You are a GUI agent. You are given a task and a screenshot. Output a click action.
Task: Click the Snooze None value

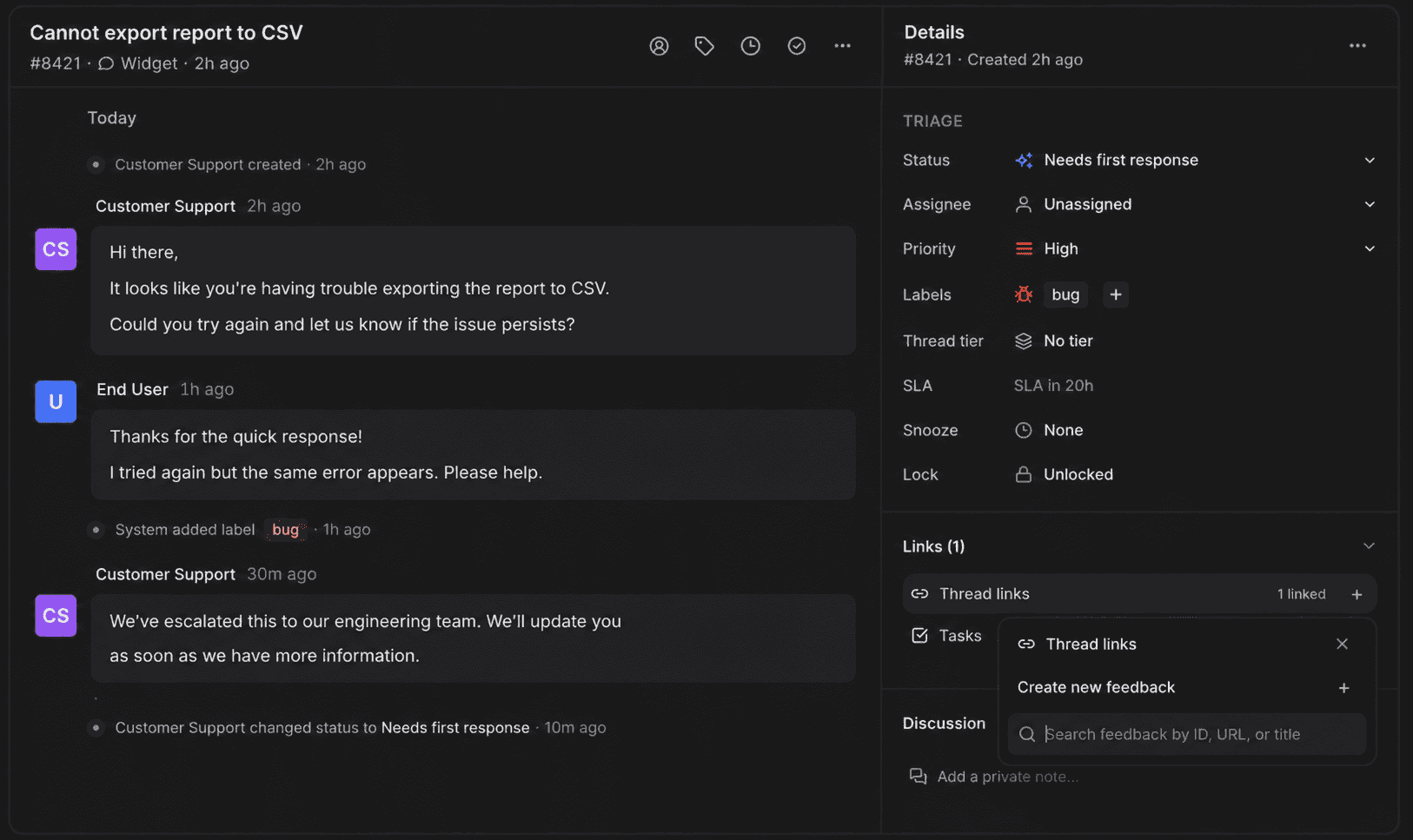pyautogui.click(x=1063, y=430)
